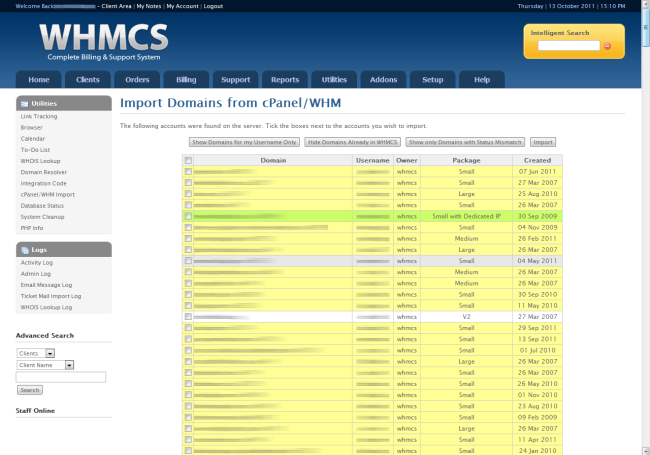Open To-Do List in sidebar
Viewport: 650px width, 455px height.
coord(35,150)
